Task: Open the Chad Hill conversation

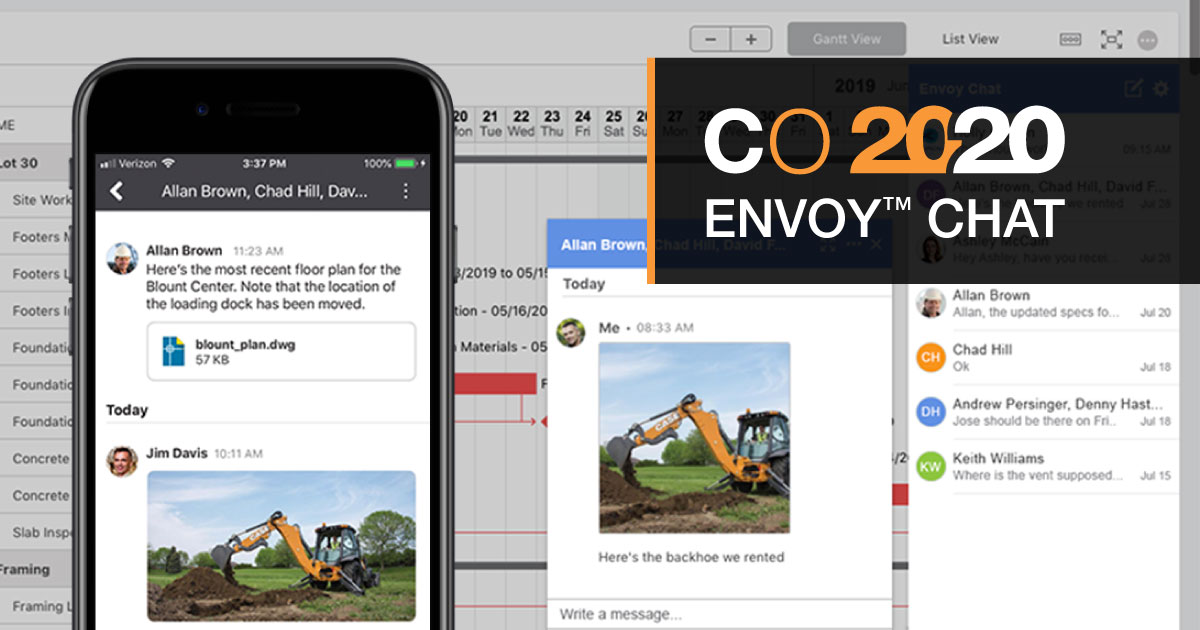Action: pyautogui.click(x=1043, y=357)
